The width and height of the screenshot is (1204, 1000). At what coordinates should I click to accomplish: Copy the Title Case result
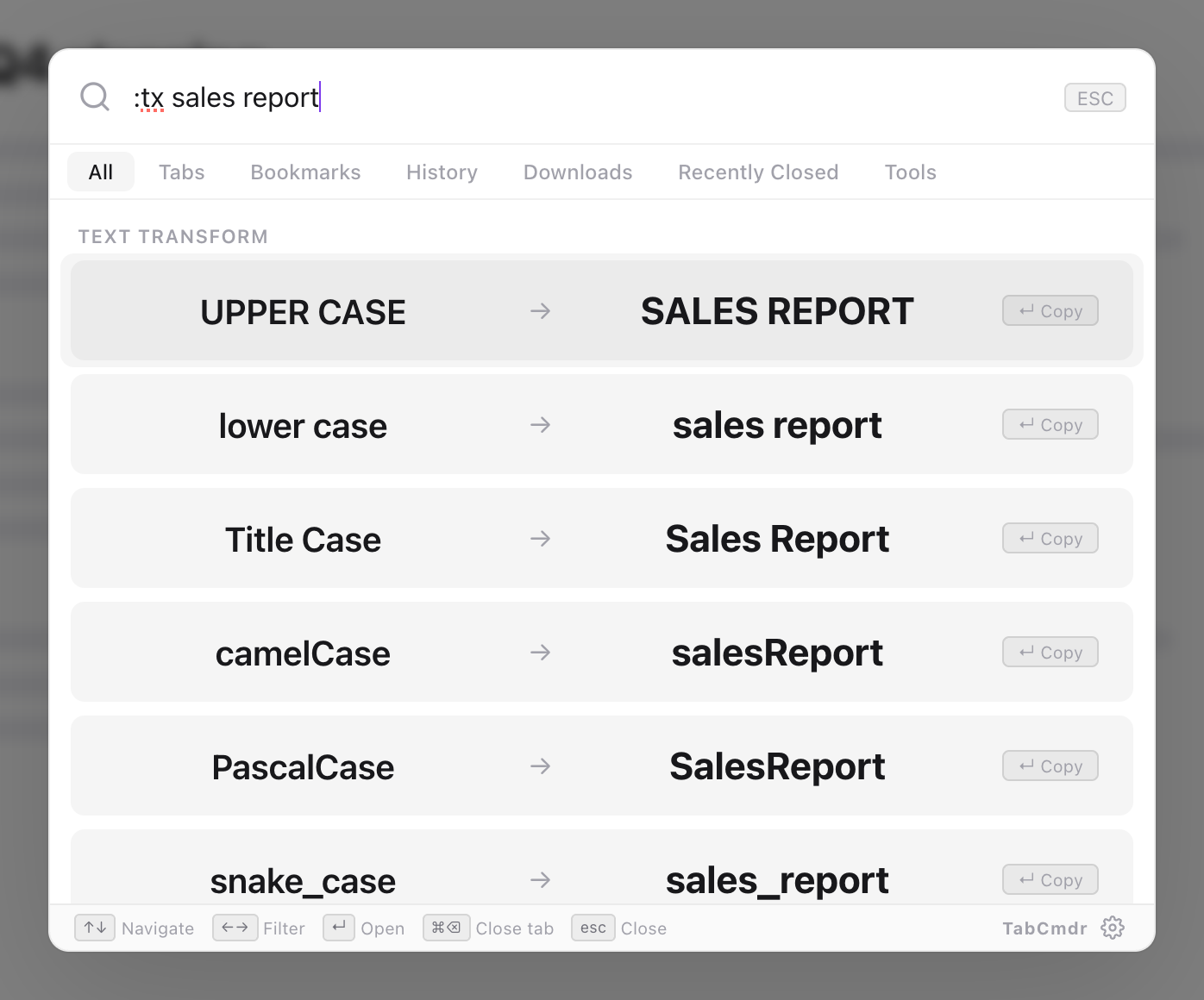coord(1050,538)
